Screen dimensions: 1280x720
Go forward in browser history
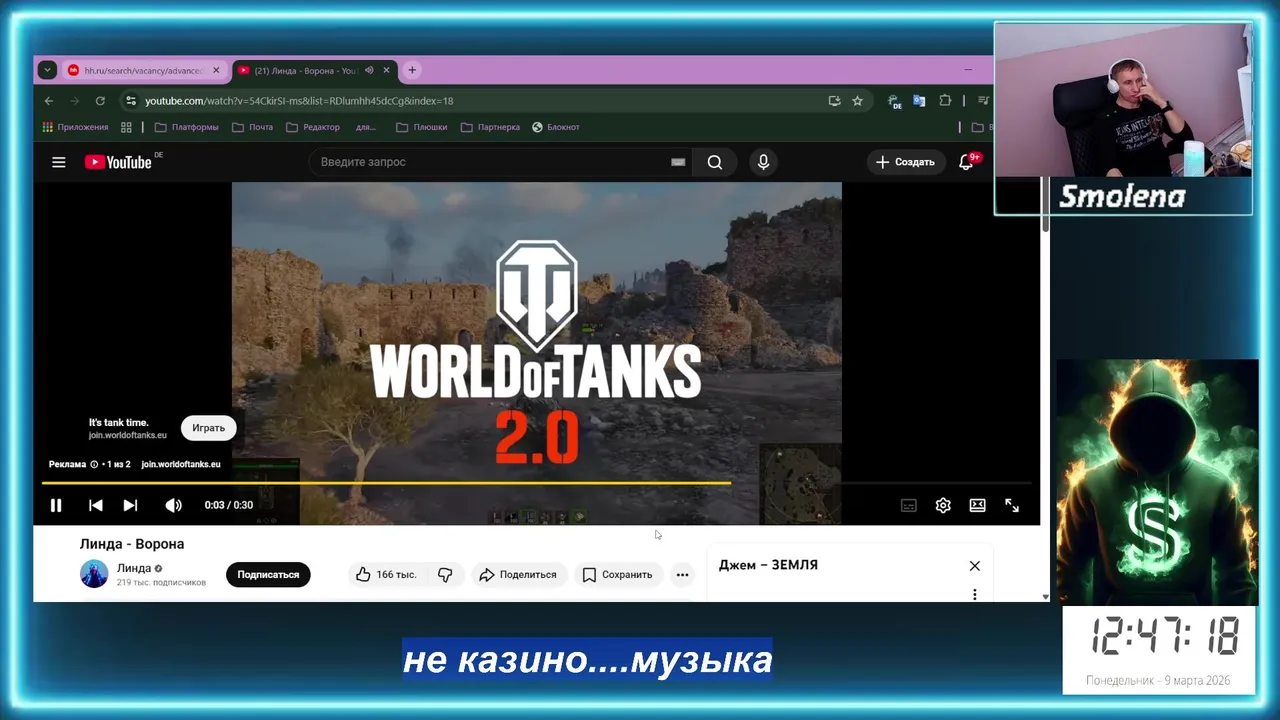74,101
